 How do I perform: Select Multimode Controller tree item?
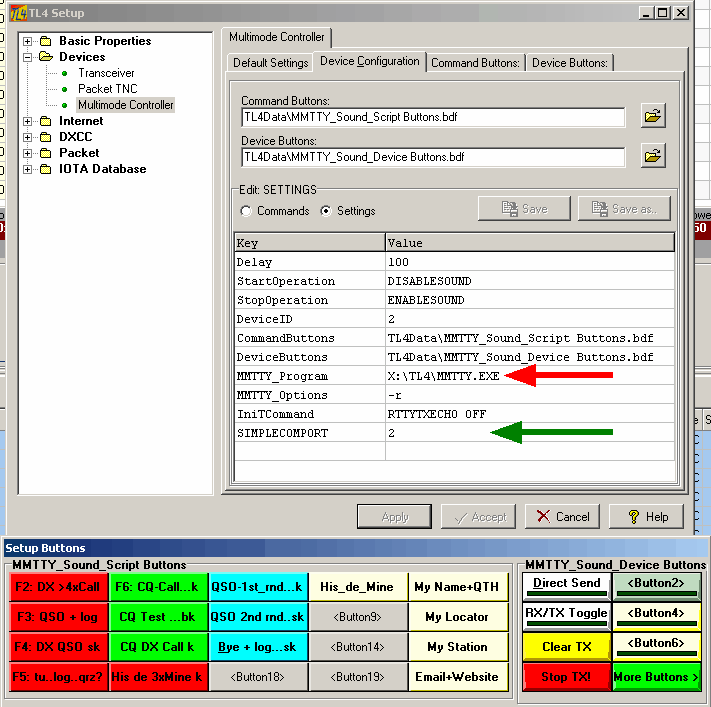pyautogui.click(x=126, y=105)
